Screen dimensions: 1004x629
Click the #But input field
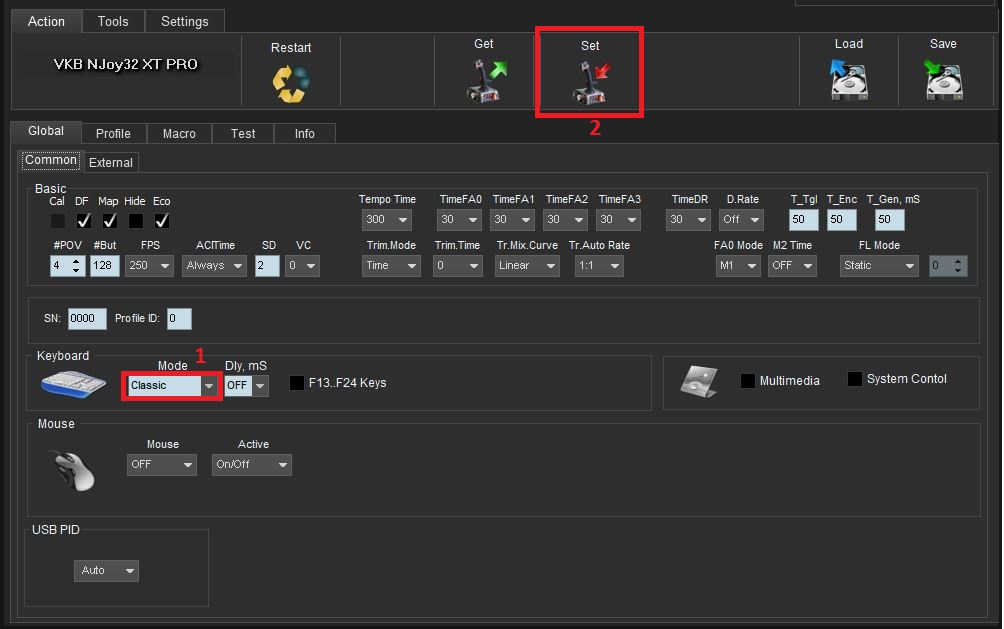(104, 266)
